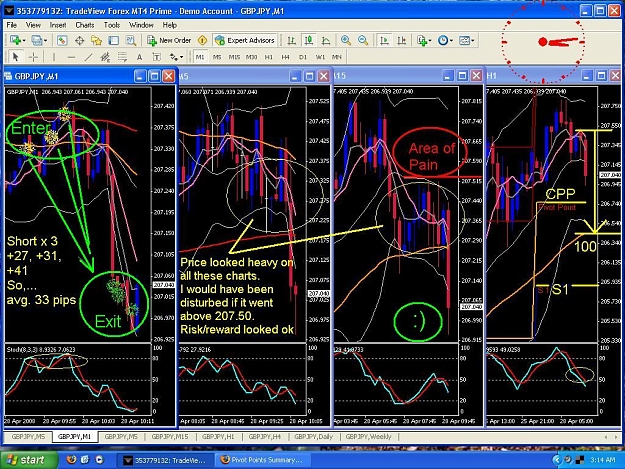The image size is (625, 469).
Task: Switch to Pivot Points Summary taskbar button
Action: click(x=263, y=460)
